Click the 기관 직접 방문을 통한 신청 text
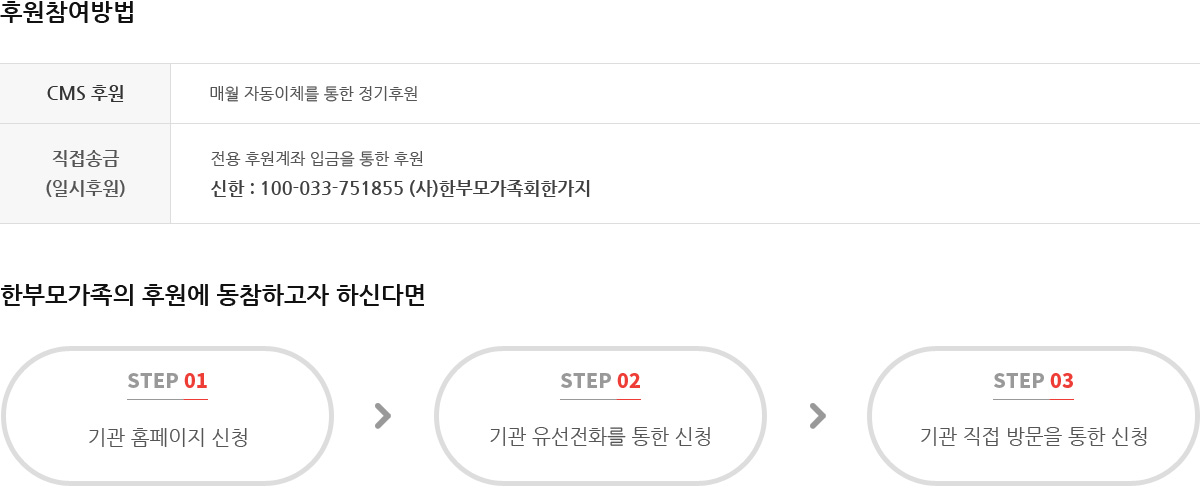 [x=1033, y=437]
